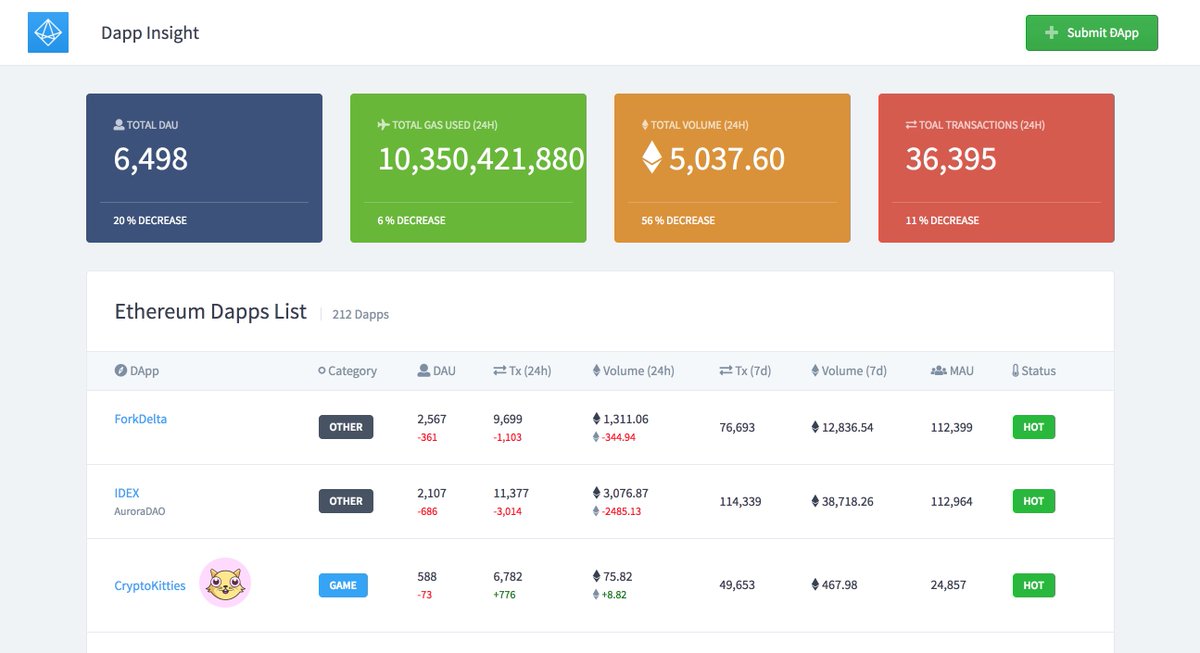Click the HOT status badge for ForkDelta

coord(1034,427)
